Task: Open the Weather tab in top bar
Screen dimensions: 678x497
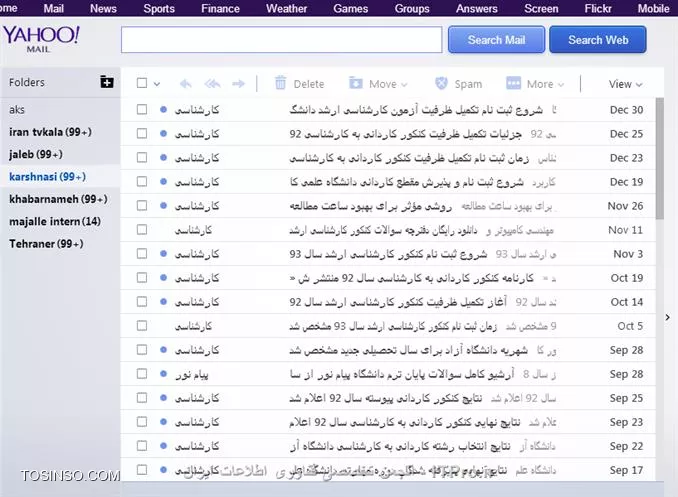Action: [x=286, y=8]
